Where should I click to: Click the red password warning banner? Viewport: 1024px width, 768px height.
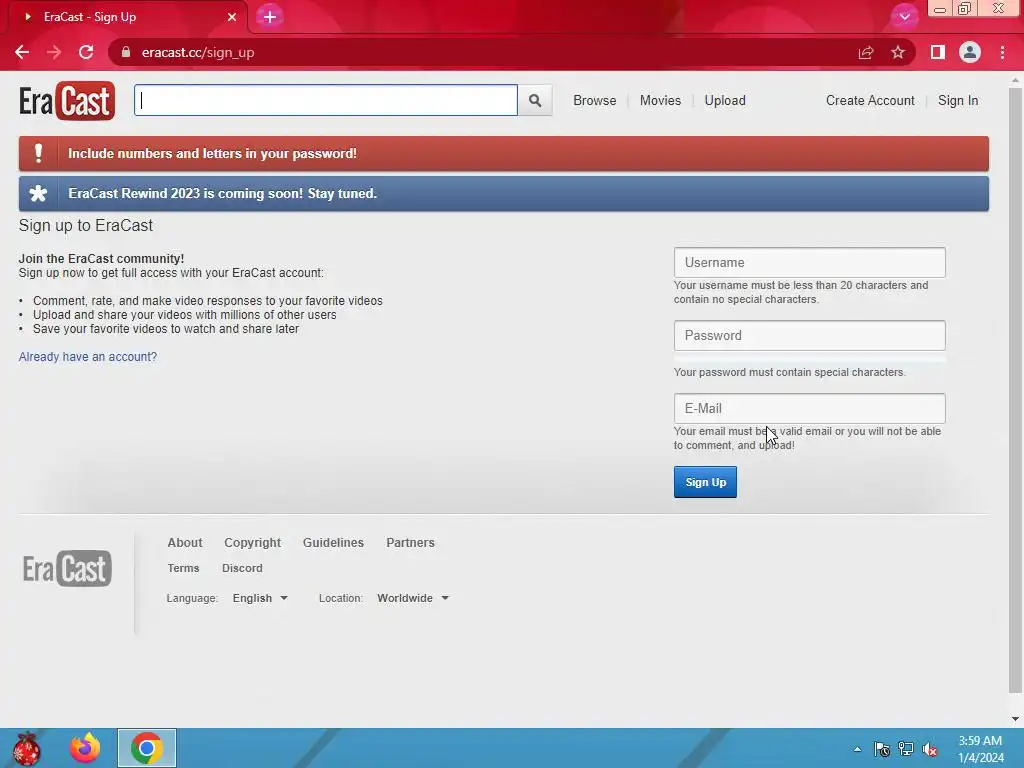[x=504, y=153]
